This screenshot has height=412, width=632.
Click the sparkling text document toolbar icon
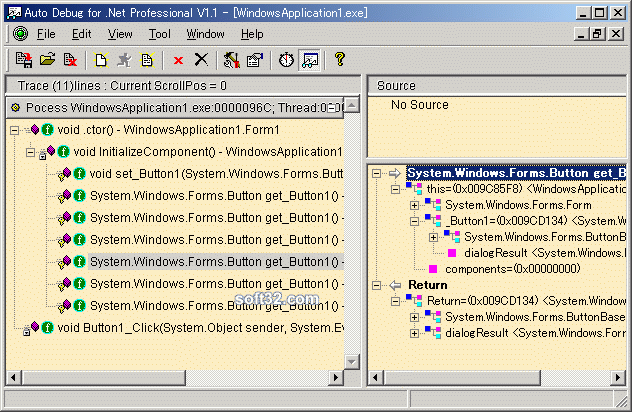click(x=147, y=60)
